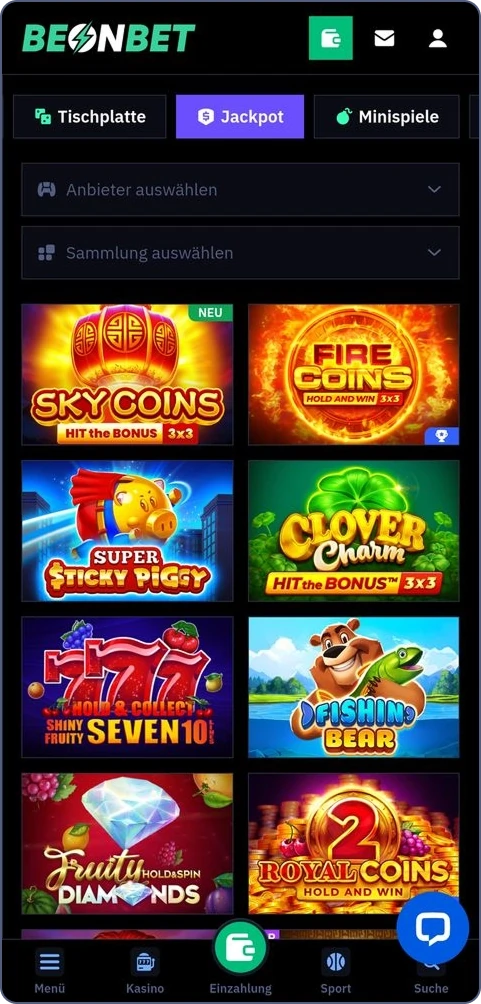Launch the Super Sticky Piggy game

127,531
